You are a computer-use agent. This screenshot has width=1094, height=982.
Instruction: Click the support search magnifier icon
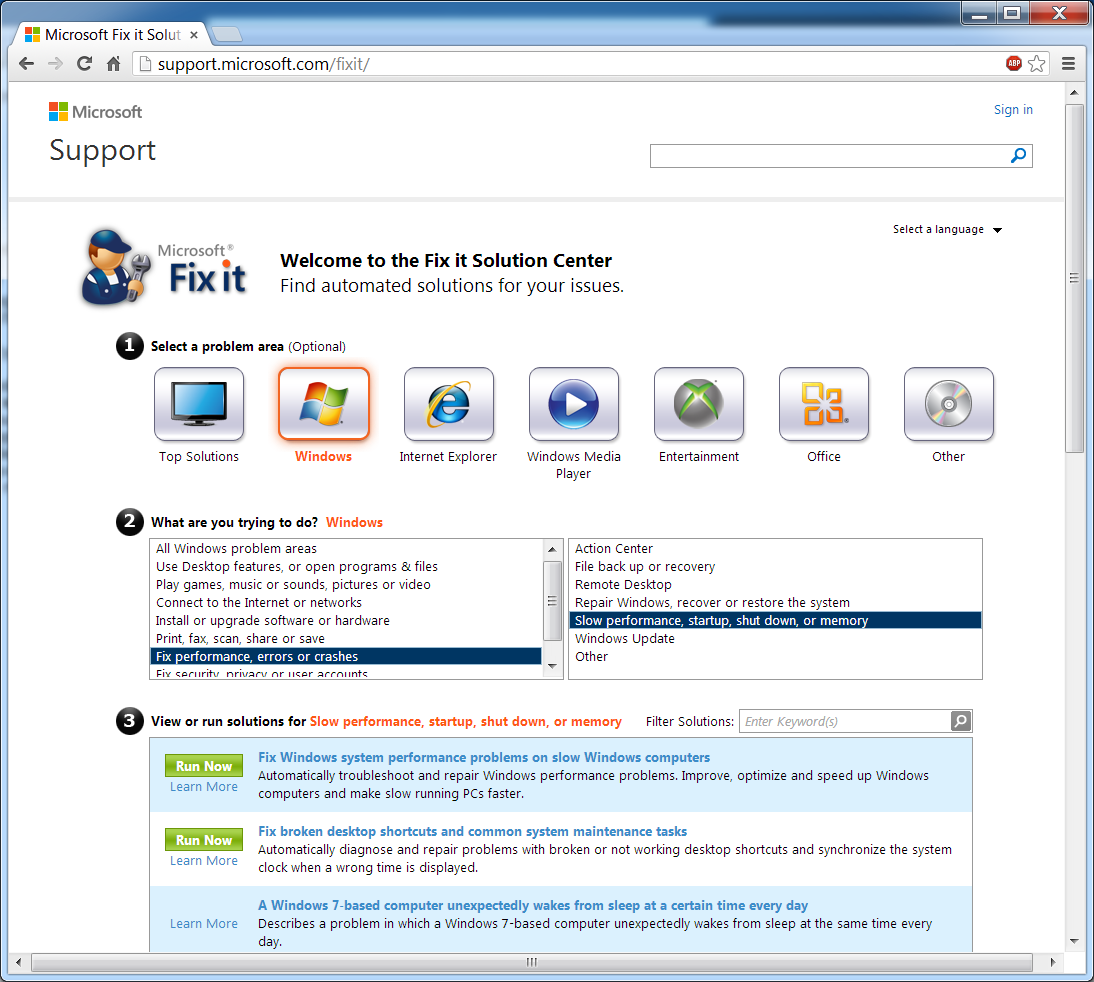coord(1018,156)
